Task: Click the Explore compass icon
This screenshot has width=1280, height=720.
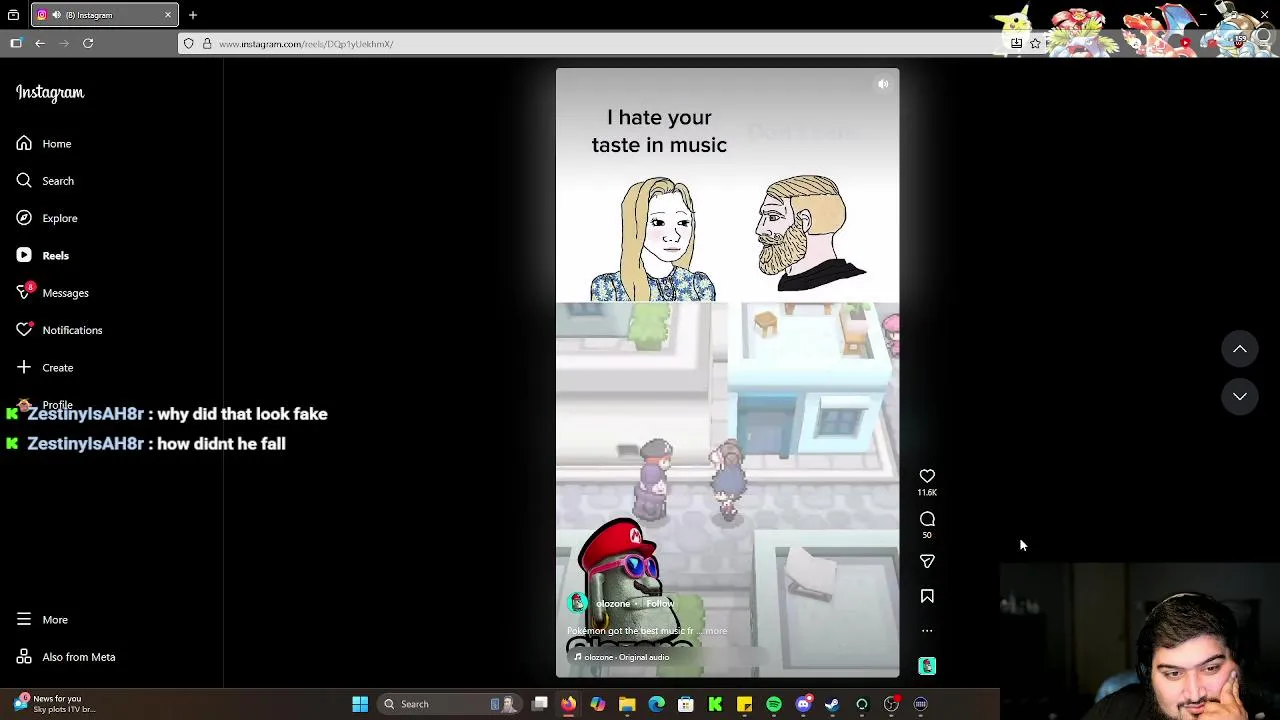Action: coord(24,218)
